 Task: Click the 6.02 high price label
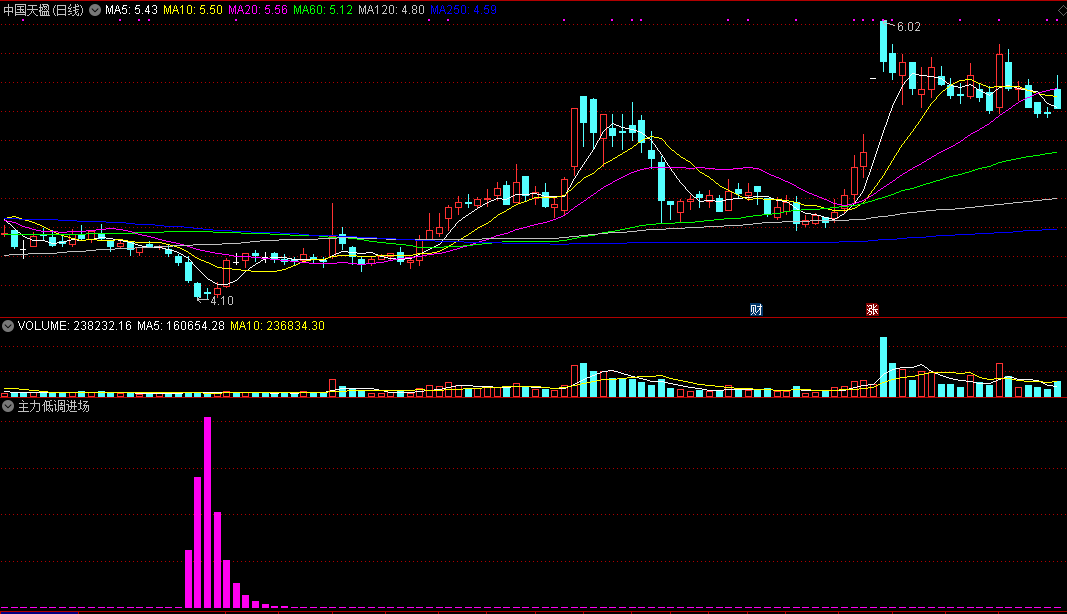[x=908, y=27]
